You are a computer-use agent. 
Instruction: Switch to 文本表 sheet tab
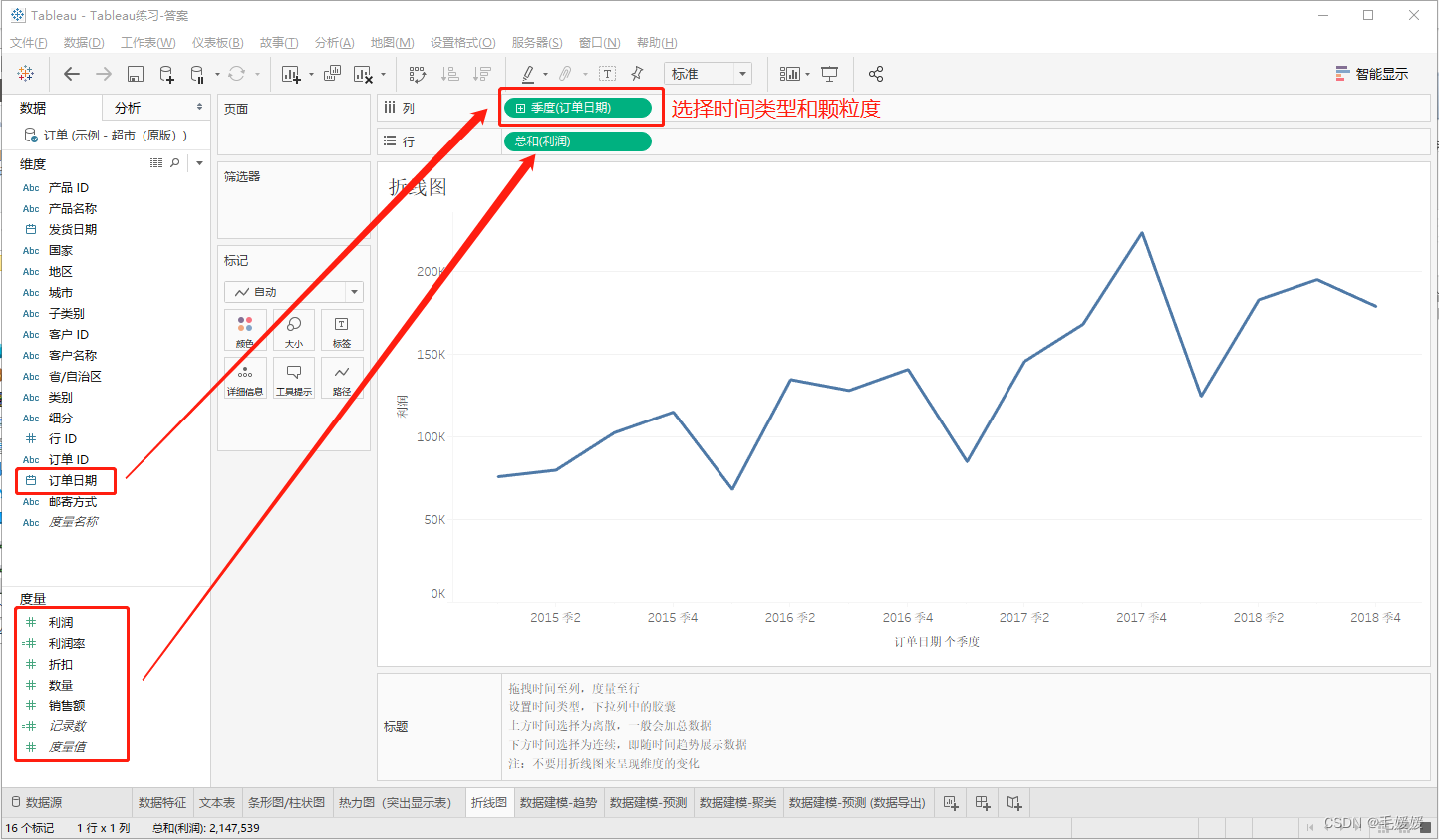[x=217, y=803]
